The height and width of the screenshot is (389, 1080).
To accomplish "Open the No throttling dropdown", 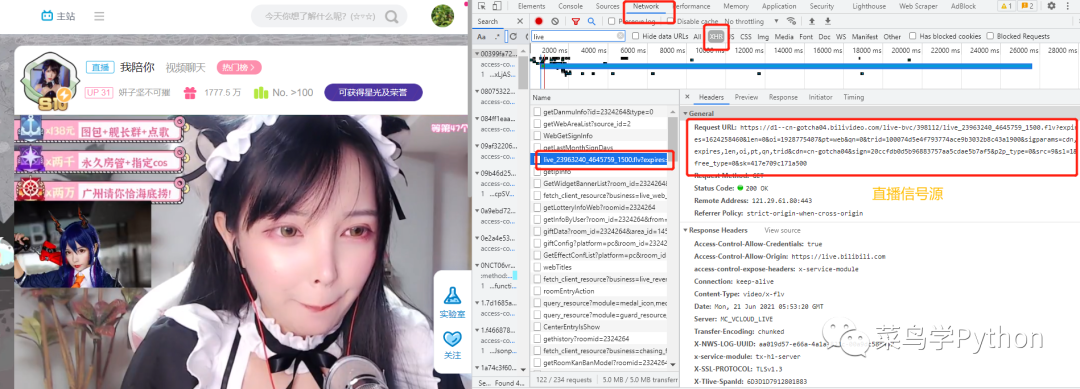I will point(751,21).
